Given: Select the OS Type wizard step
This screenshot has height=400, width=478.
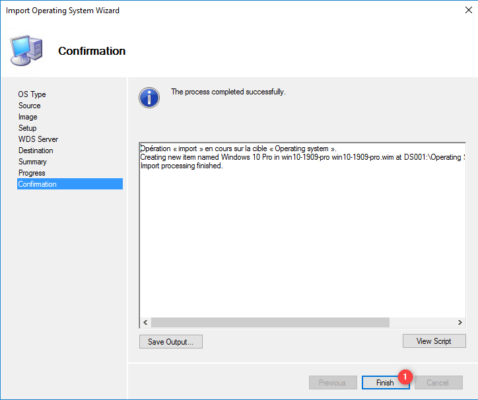Looking at the screenshot, I should tap(32, 94).
